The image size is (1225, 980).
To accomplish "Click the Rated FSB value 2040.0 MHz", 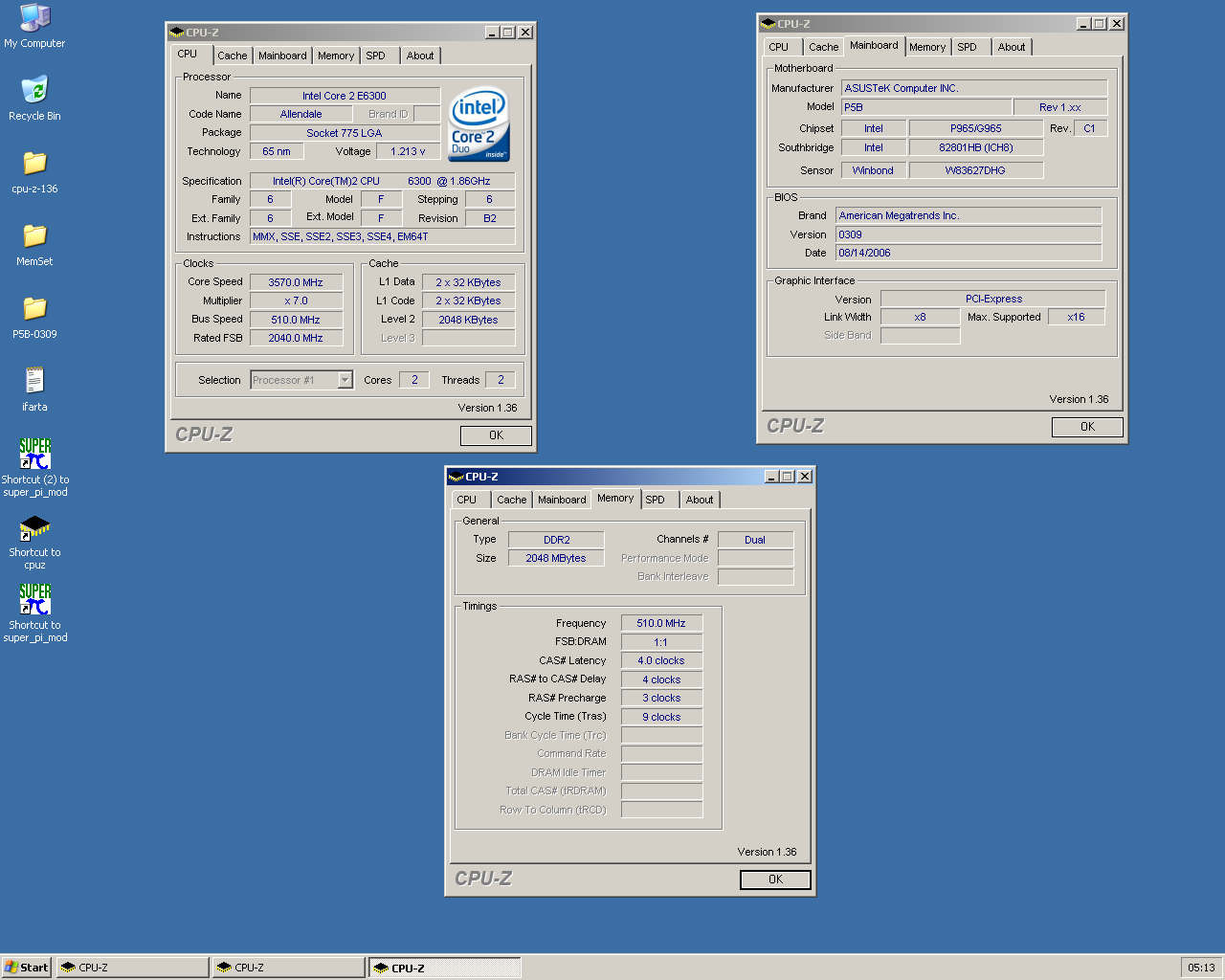I will click(296, 338).
